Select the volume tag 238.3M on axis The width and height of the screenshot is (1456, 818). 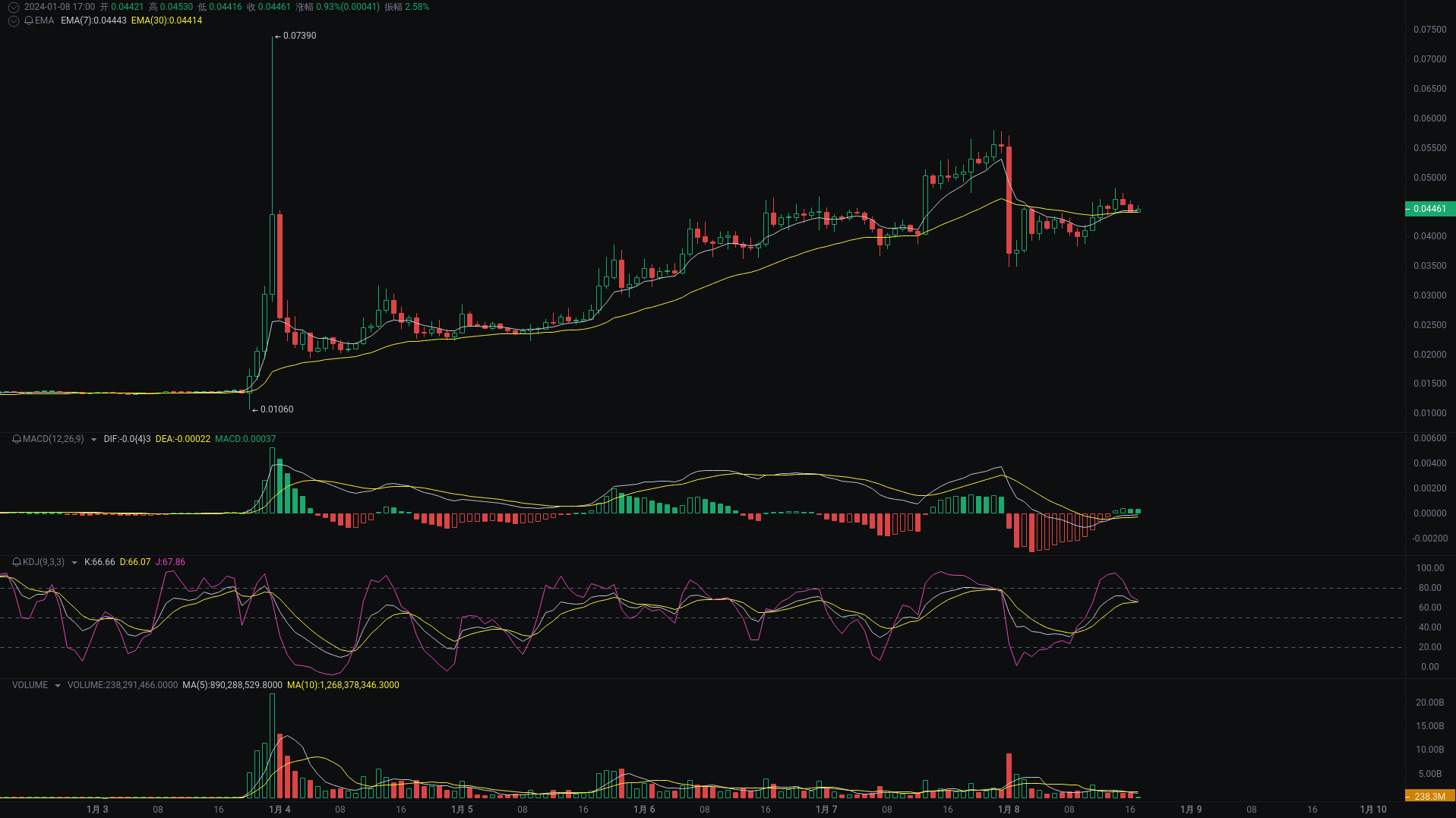[x=1431, y=796]
